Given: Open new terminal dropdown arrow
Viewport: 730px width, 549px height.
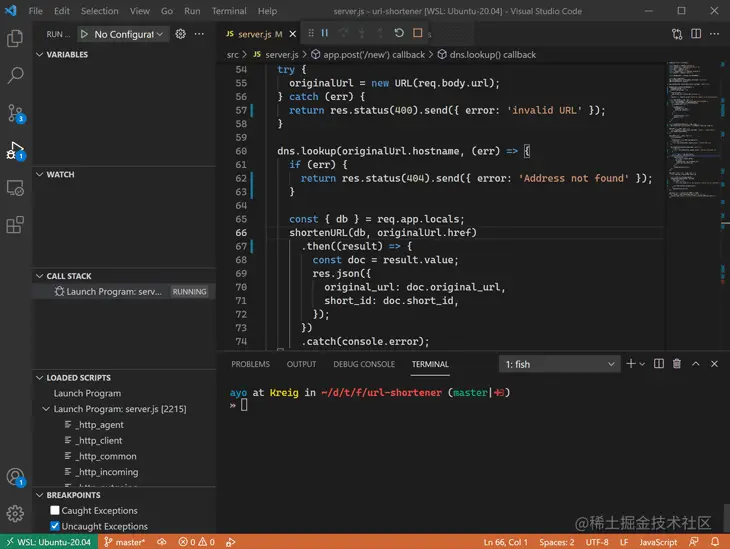Looking at the screenshot, I should [x=642, y=364].
